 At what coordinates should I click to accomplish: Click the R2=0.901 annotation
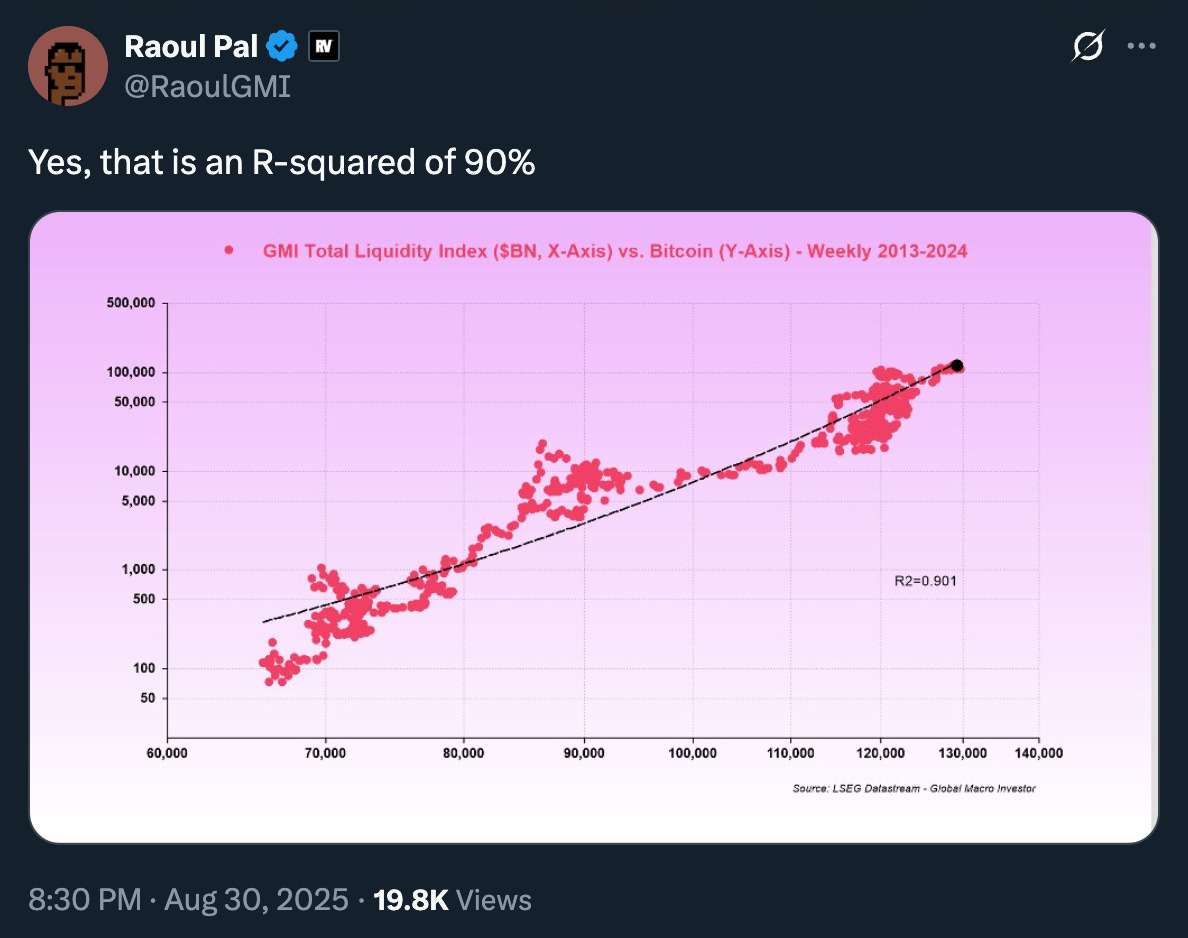tap(925, 580)
